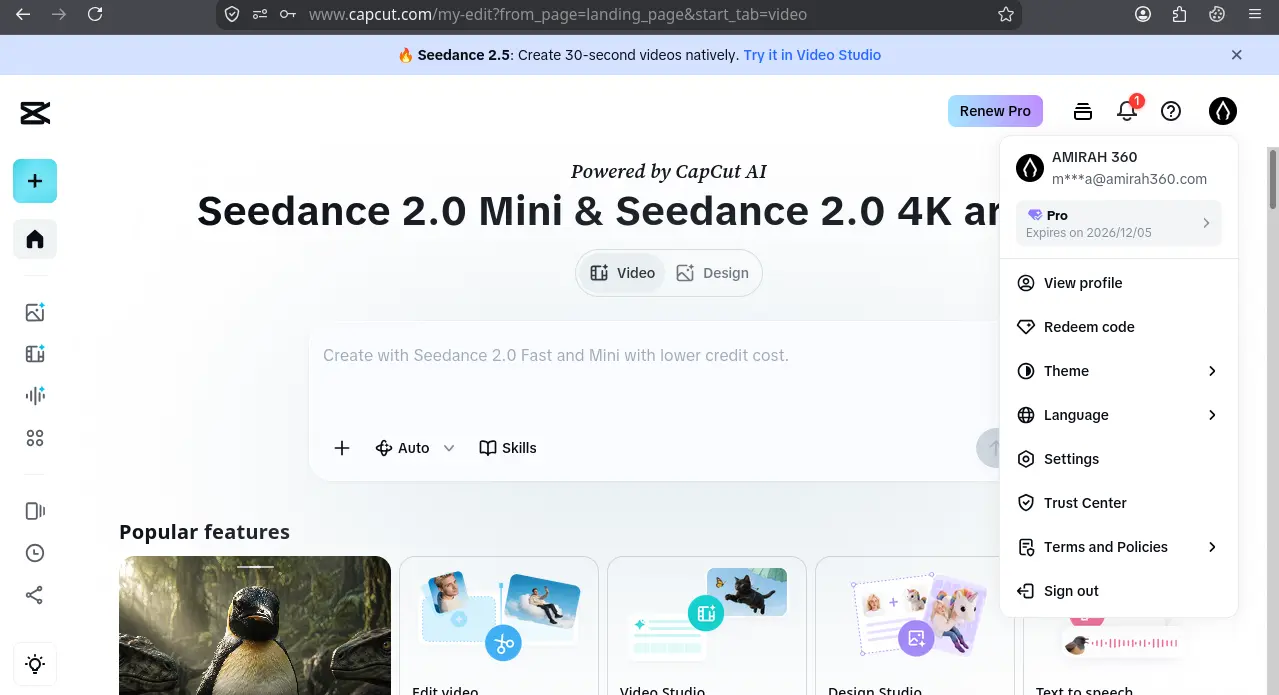Click the lightbulb ideas icon
Screen dimensions: 1279x695
(35, 664)
